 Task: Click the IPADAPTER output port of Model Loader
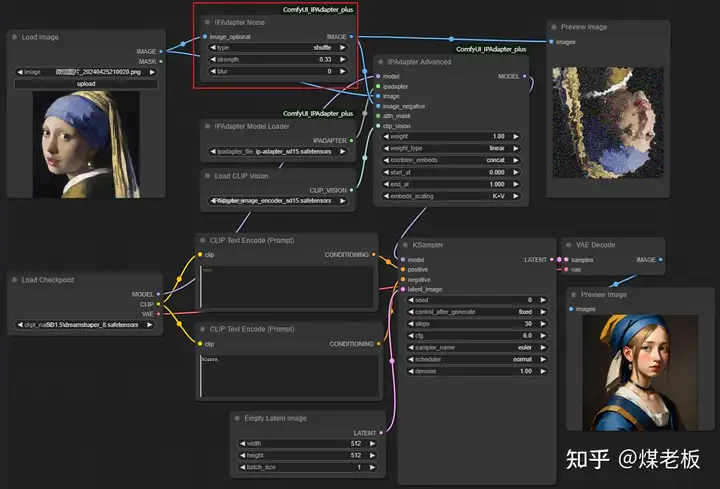coord(351,141)
